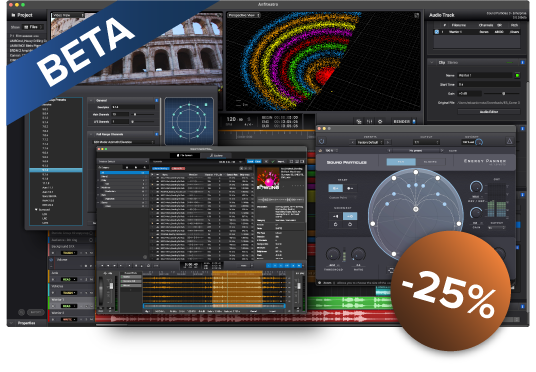Click the Energy Panner power bypass icon

321,141
